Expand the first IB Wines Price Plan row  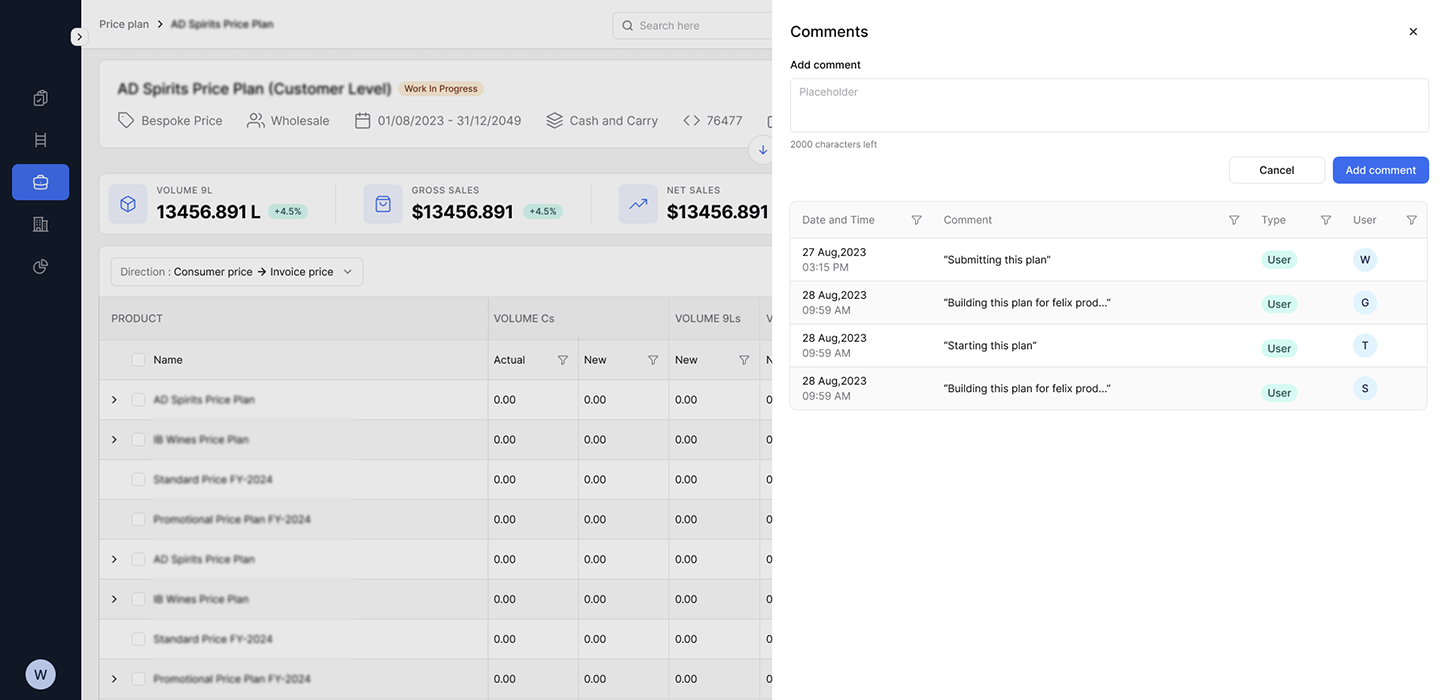click(x=114, y=440)
